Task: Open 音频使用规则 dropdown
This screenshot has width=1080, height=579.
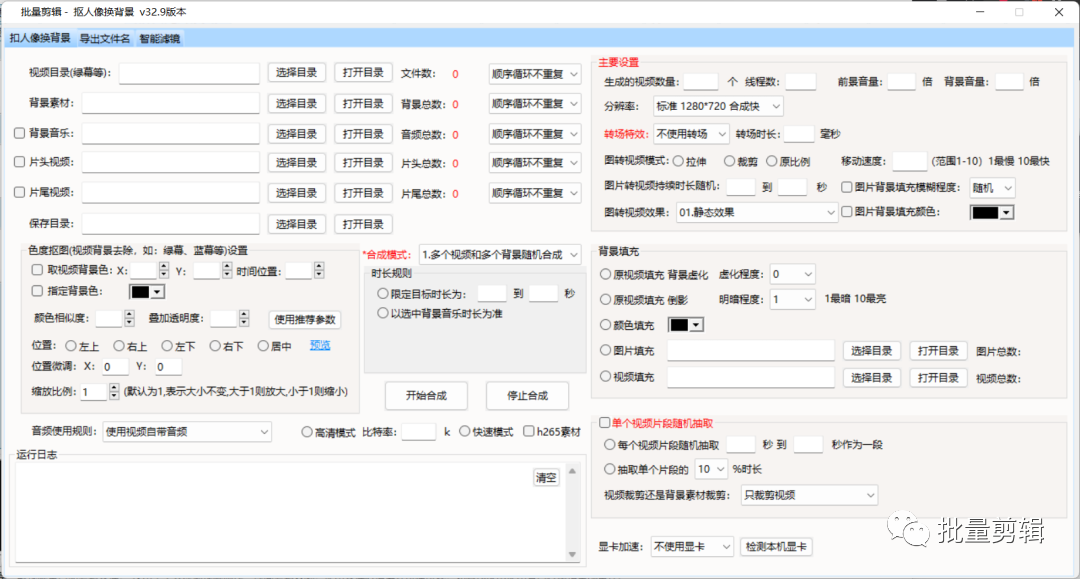Action: point(187,432)
